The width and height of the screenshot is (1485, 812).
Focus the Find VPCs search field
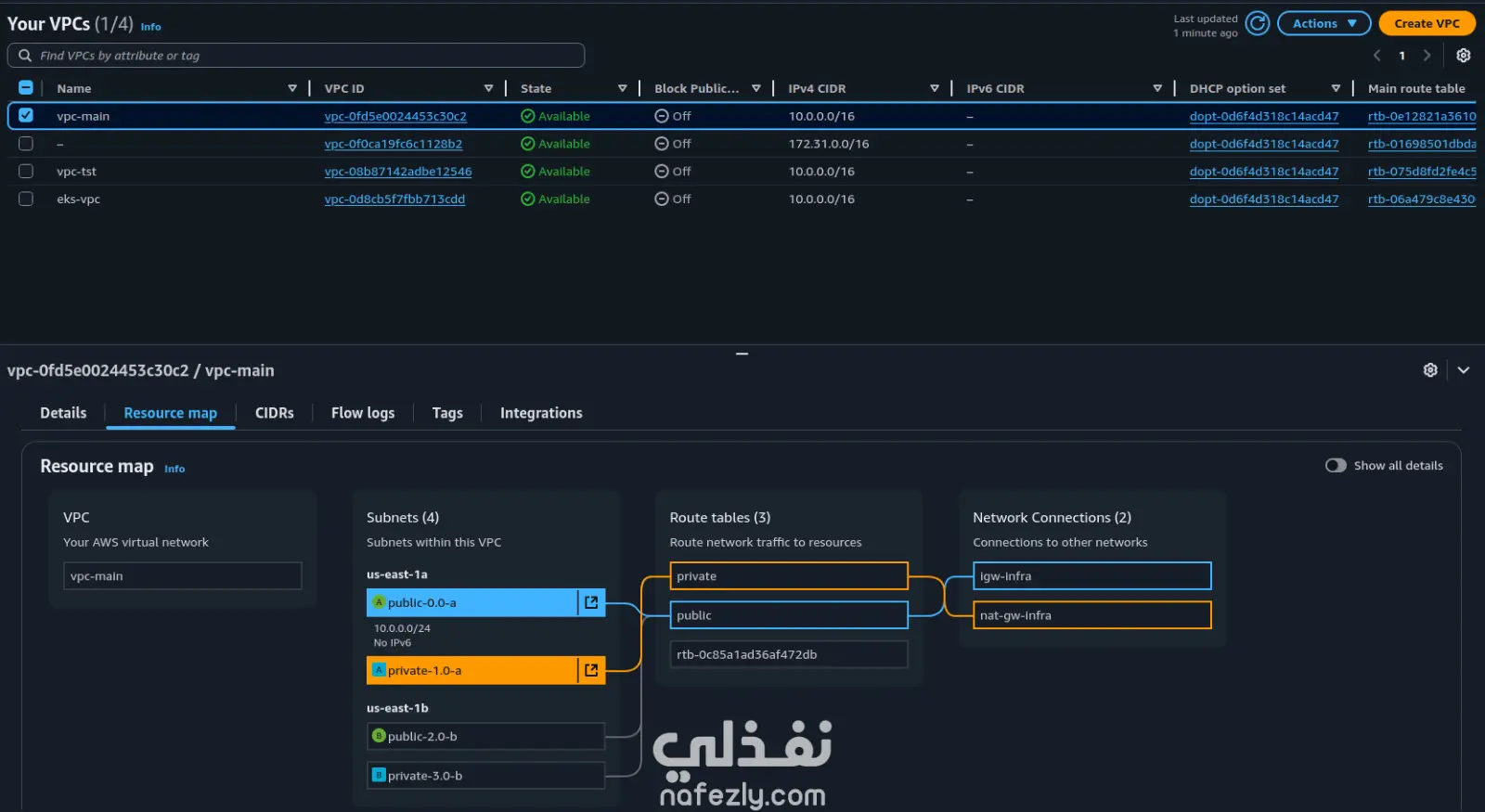[296, 56]
